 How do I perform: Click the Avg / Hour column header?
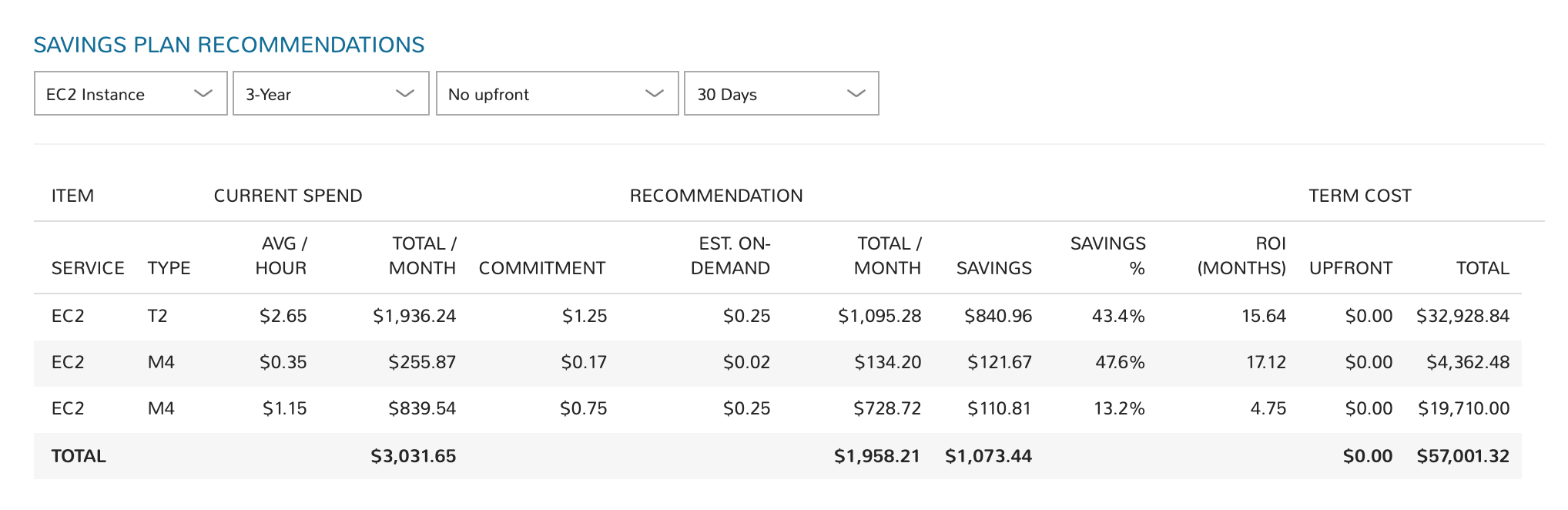281,256
